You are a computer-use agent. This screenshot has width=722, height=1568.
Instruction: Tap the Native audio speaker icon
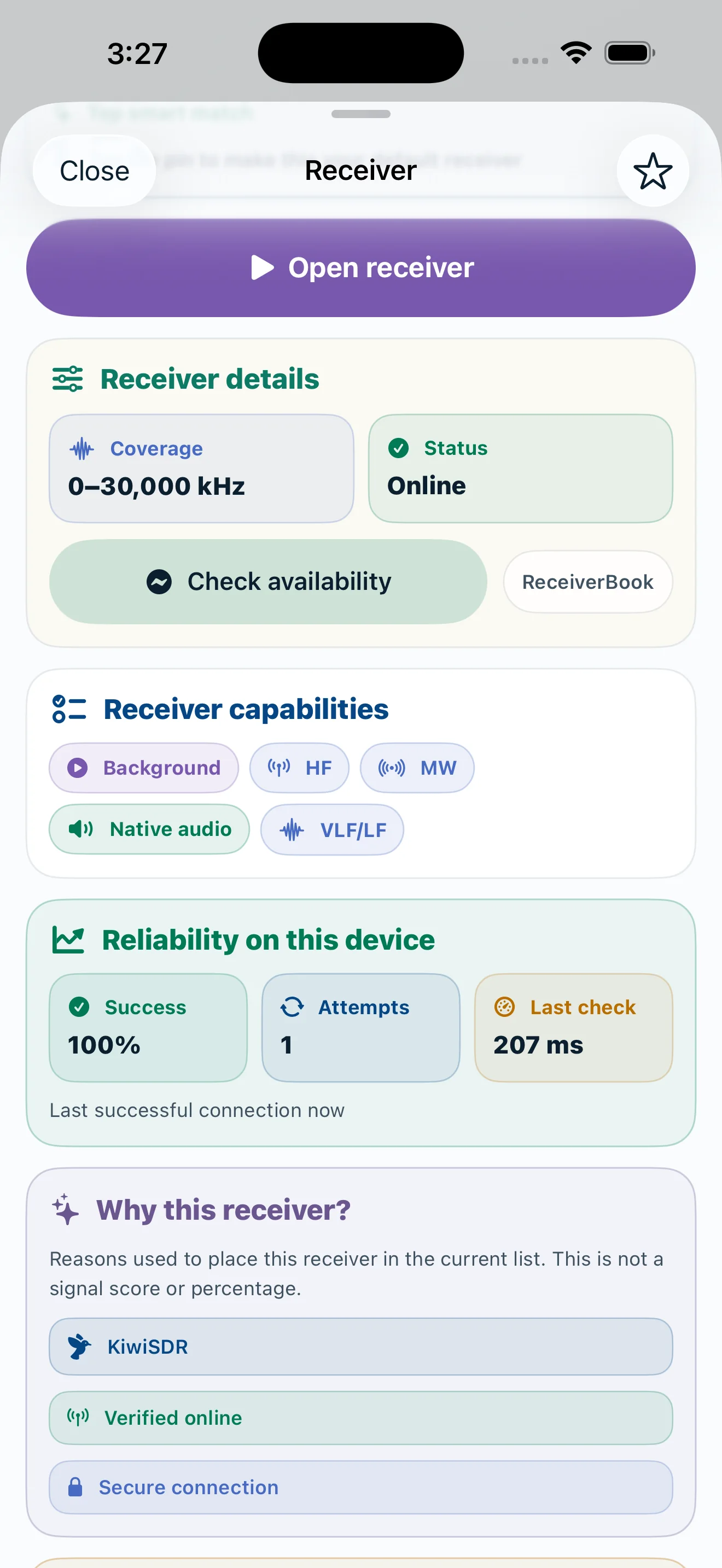[x=80, y=829]
